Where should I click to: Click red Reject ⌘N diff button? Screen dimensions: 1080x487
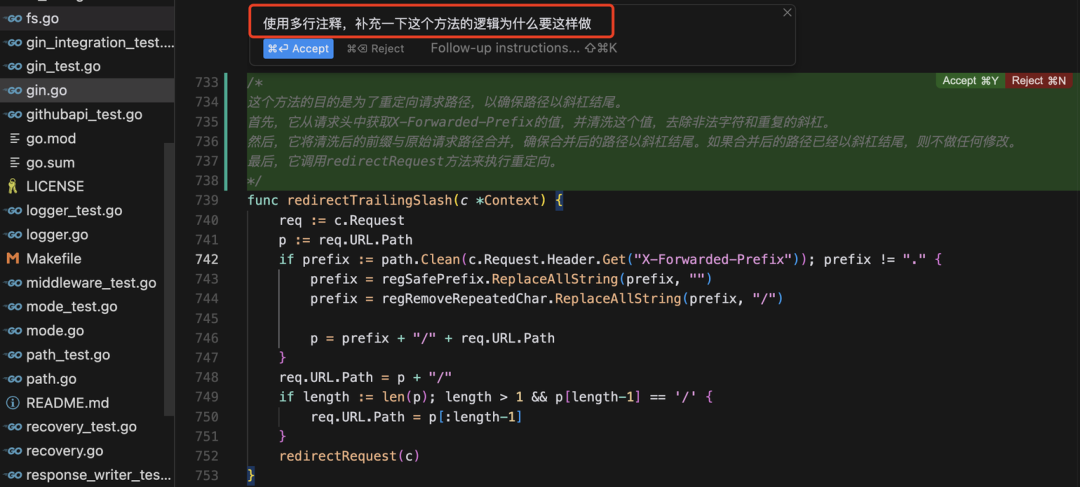(1038, 81)
